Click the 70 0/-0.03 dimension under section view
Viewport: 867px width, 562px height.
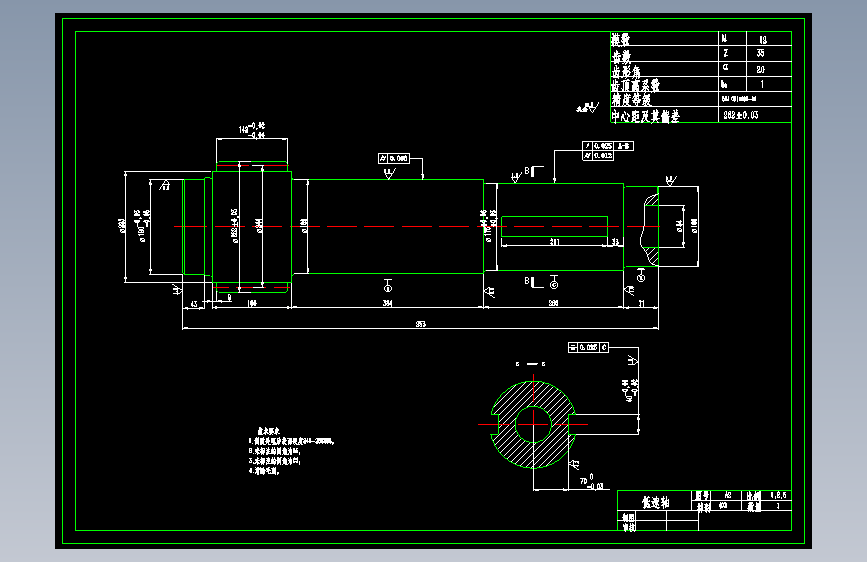point(591,481)
